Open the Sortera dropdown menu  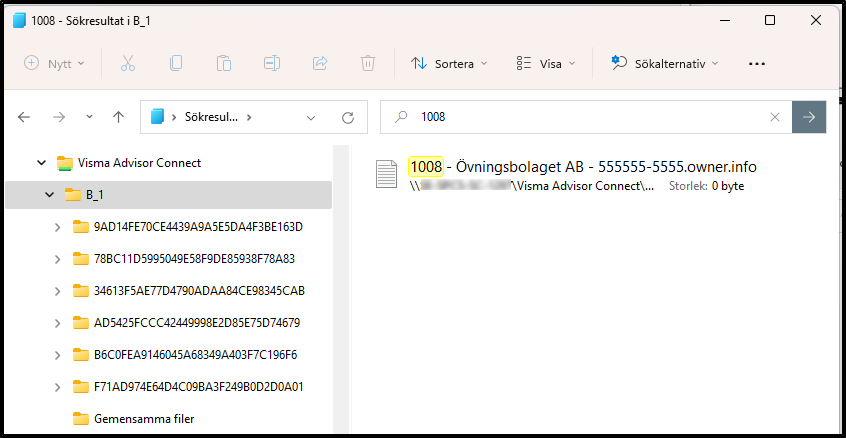coord(448,63)
